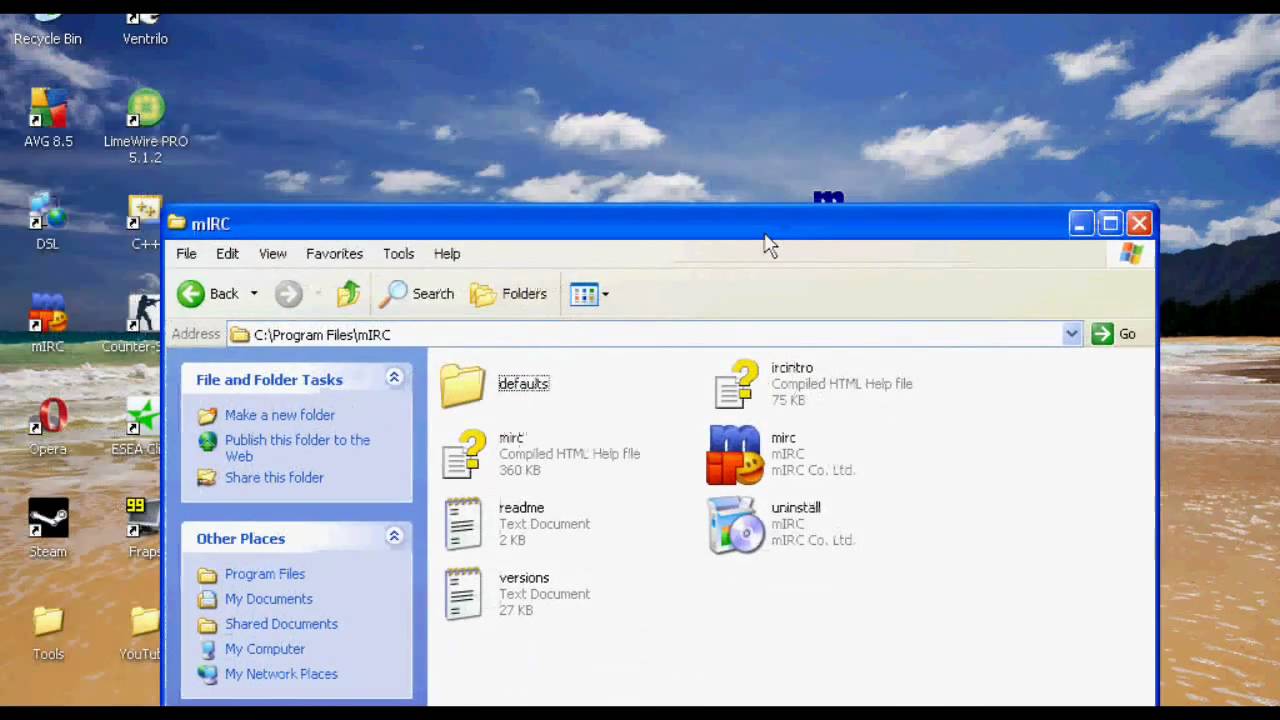The image size is (1280, 720).
Task: Go to Program Files in Other Places
Action: tap(265, 574)
